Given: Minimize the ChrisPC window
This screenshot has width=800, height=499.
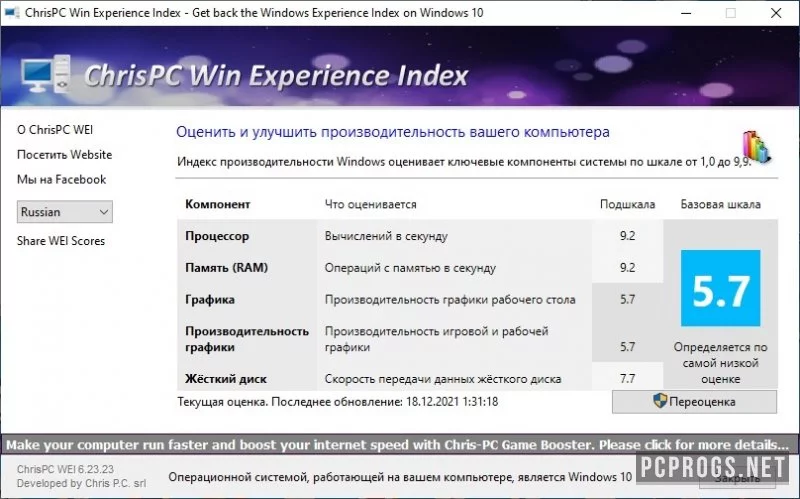Looking at the screenshot, I should coord(686,13).
